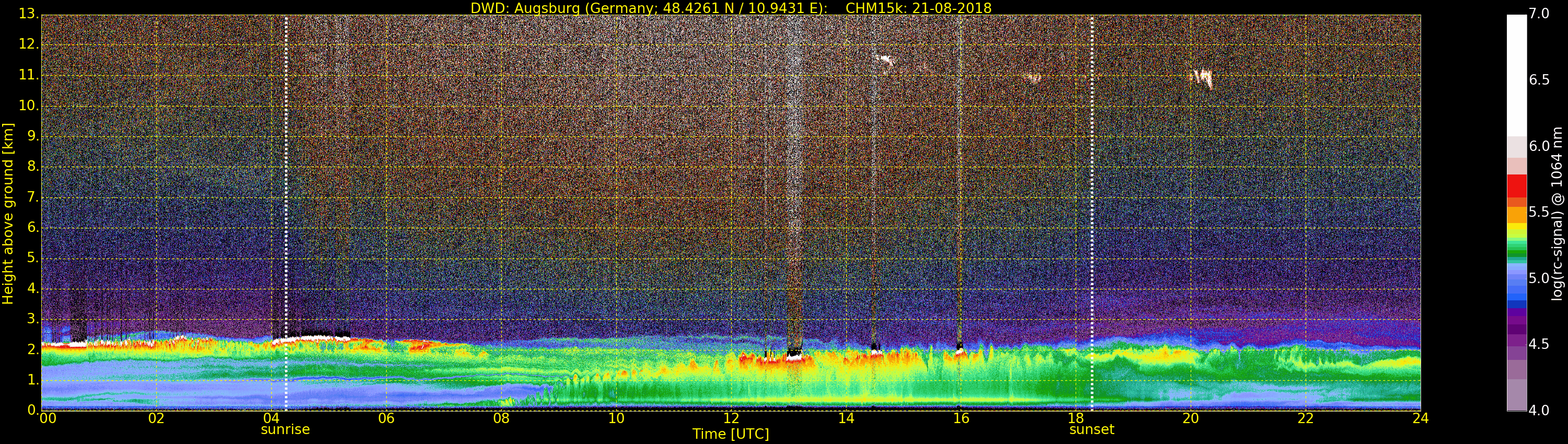The width and height of the screenshot is (1568, 444).
Task: Click height axis tick '13.'
Action: pos(29,14)
